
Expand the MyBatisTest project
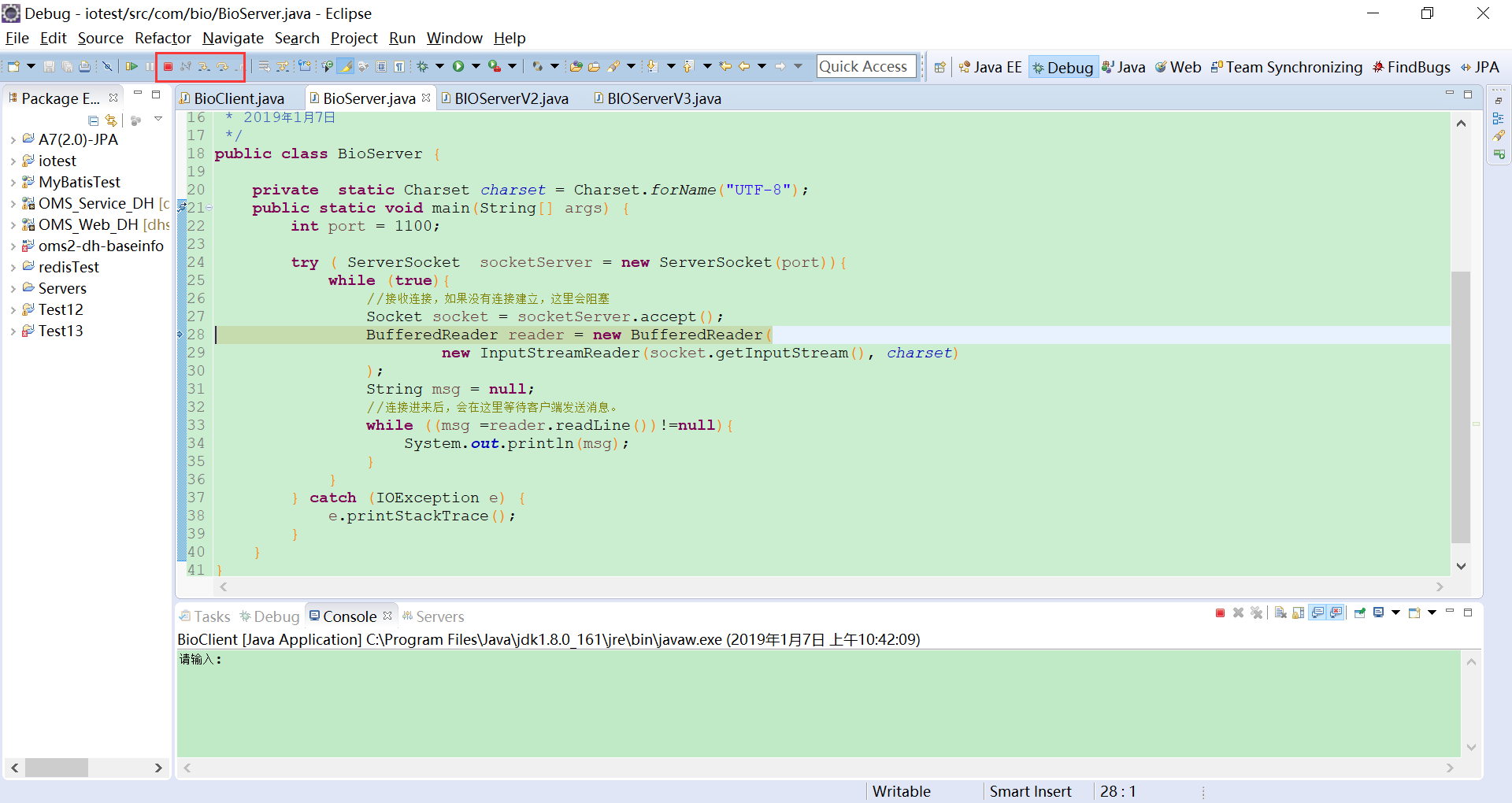pyautogui.click(x=13, y=183)
